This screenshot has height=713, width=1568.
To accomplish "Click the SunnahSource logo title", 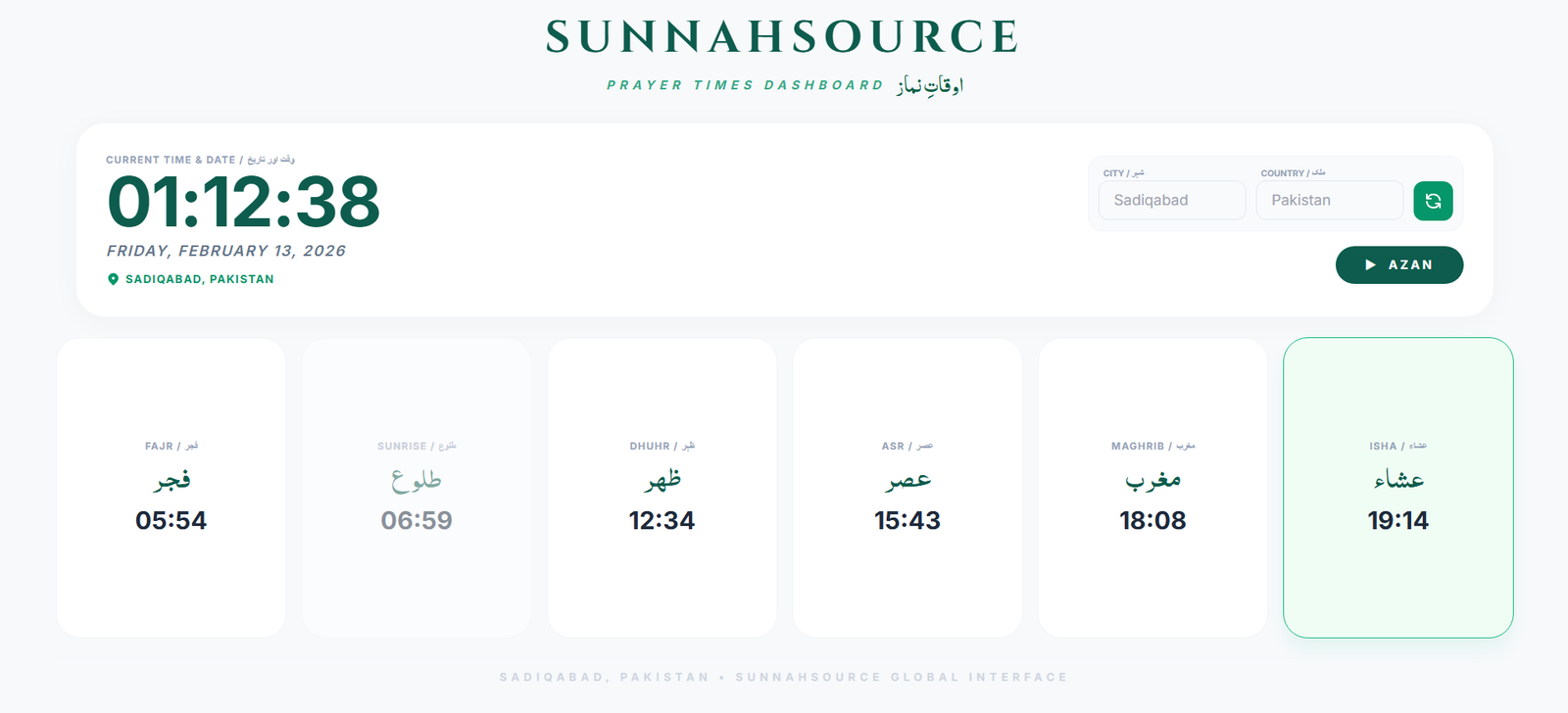I will pos(782,37).
